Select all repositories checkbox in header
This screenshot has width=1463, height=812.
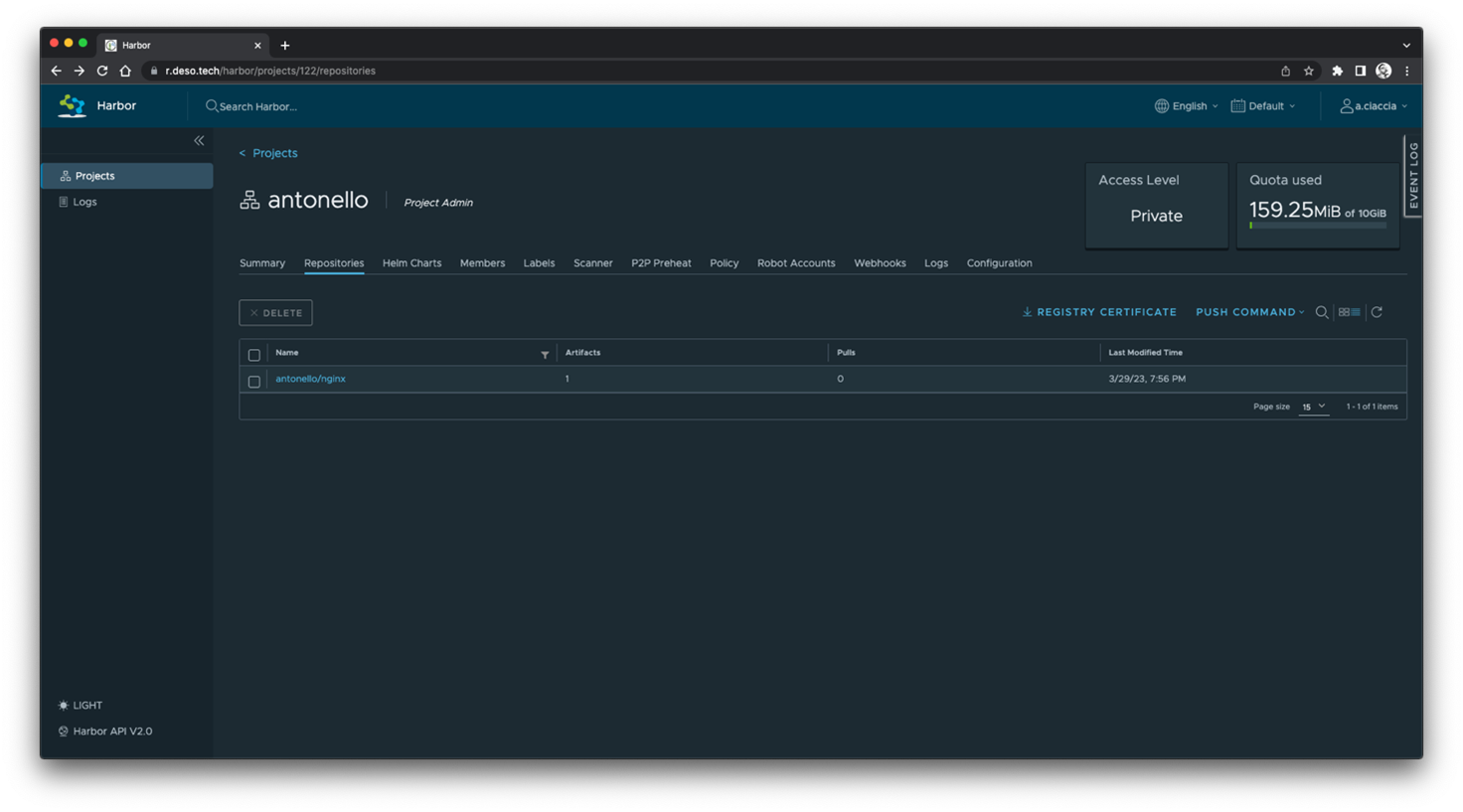pos(254,355)
